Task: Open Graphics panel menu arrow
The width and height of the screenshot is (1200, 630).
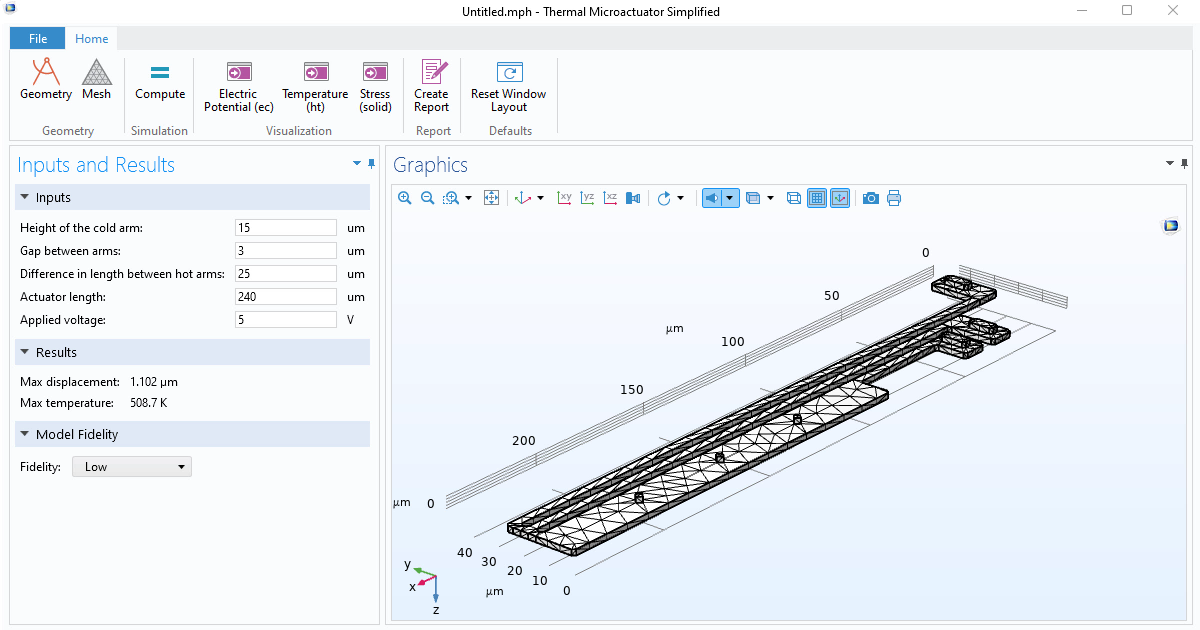Action: pyautogui.click(x=1170, y=164)
